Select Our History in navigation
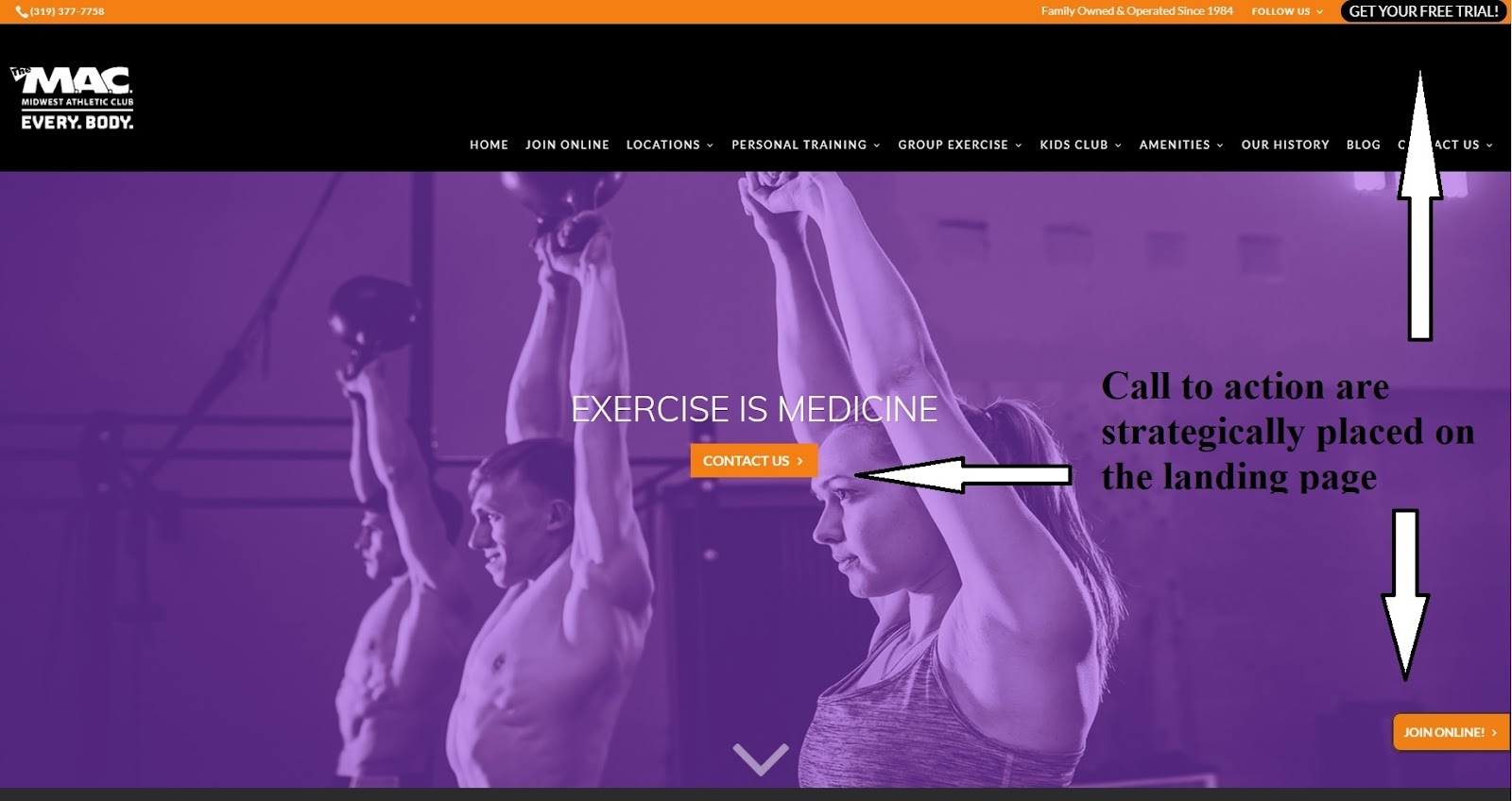Screen dimensions: 1512x801 (1285, 145)
